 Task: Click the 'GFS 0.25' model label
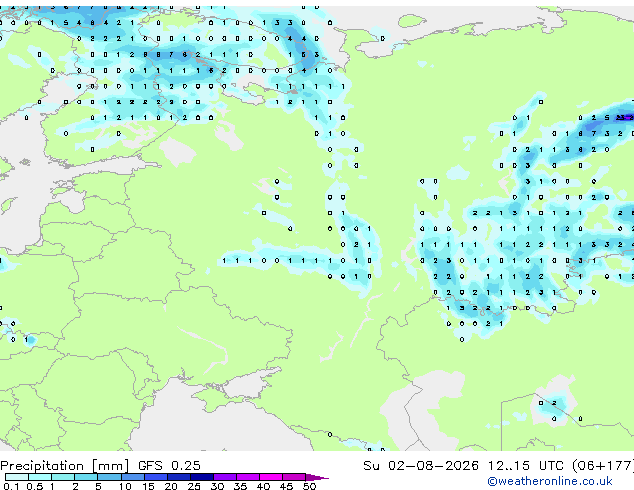click(169, 466)
